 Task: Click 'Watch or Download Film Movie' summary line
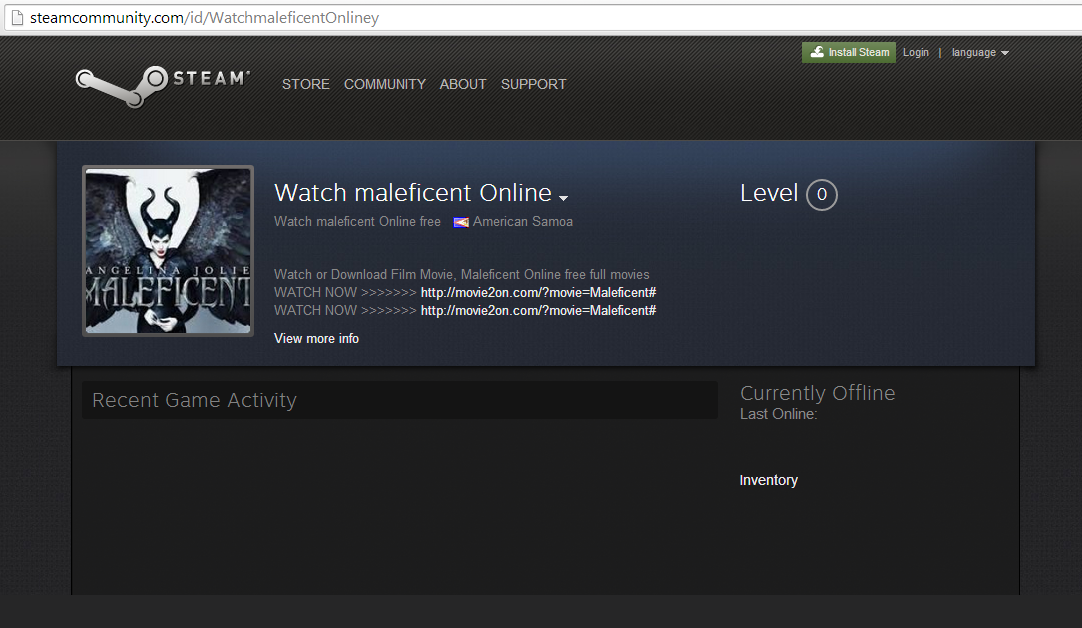point(462,275)
